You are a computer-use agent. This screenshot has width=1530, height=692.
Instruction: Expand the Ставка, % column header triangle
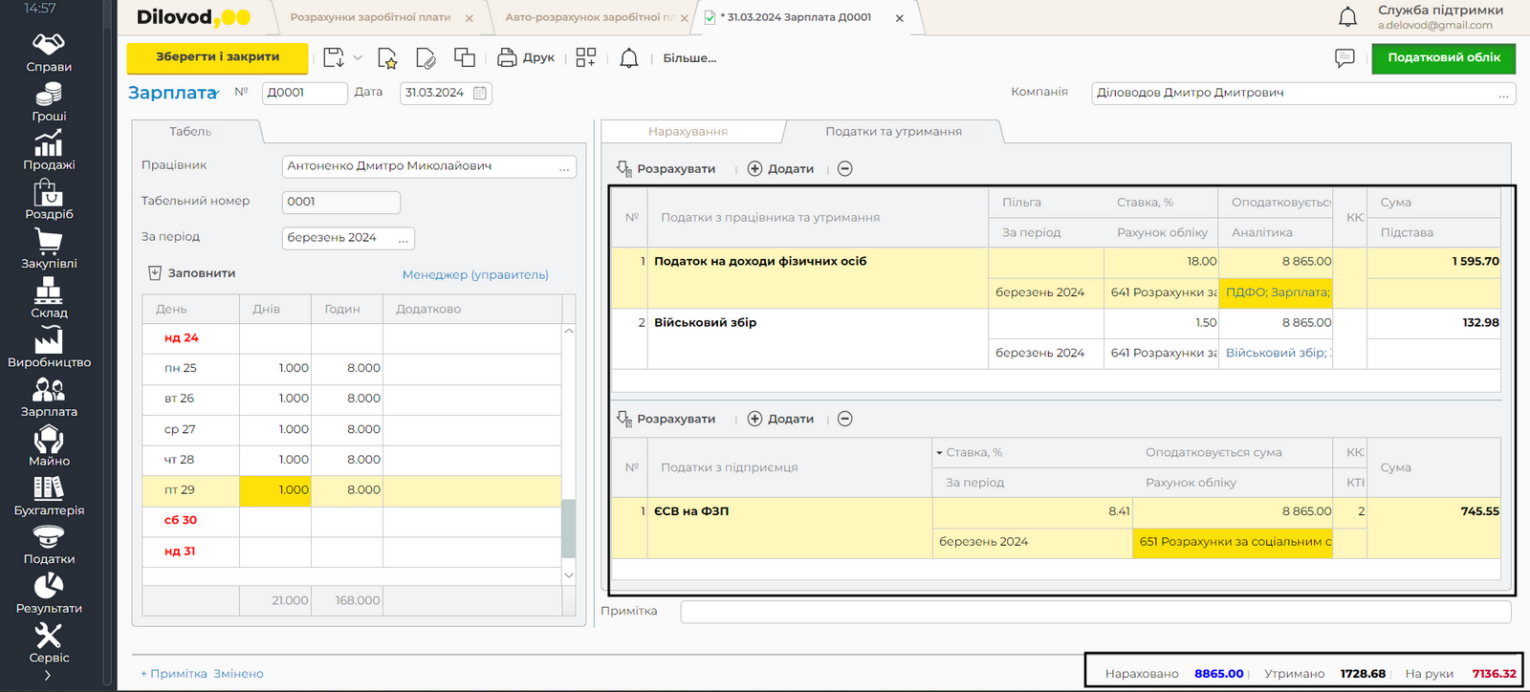pyautogui.click(x=939, y=453)
